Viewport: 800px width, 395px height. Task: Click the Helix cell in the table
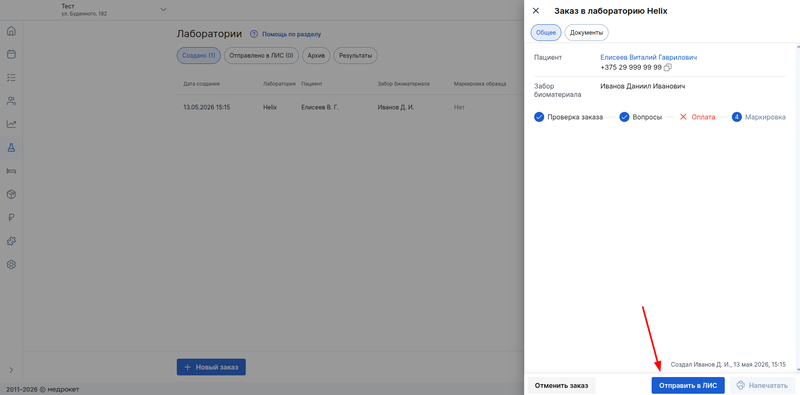(270, 108)
